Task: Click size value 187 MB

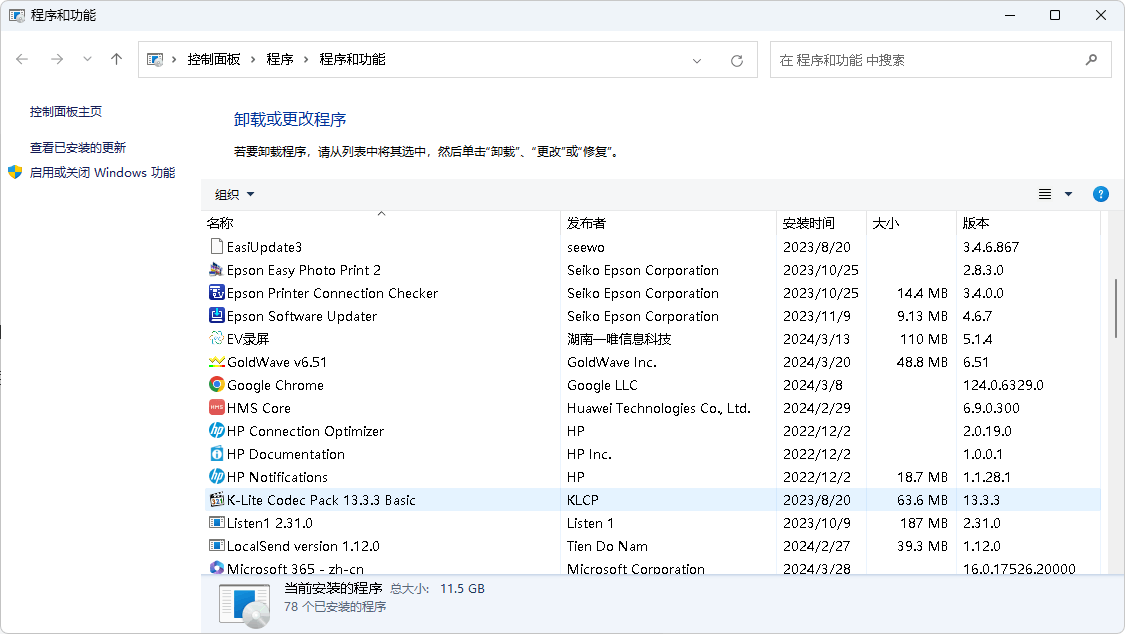Action: pyautogui.click(x=924, y=523)
